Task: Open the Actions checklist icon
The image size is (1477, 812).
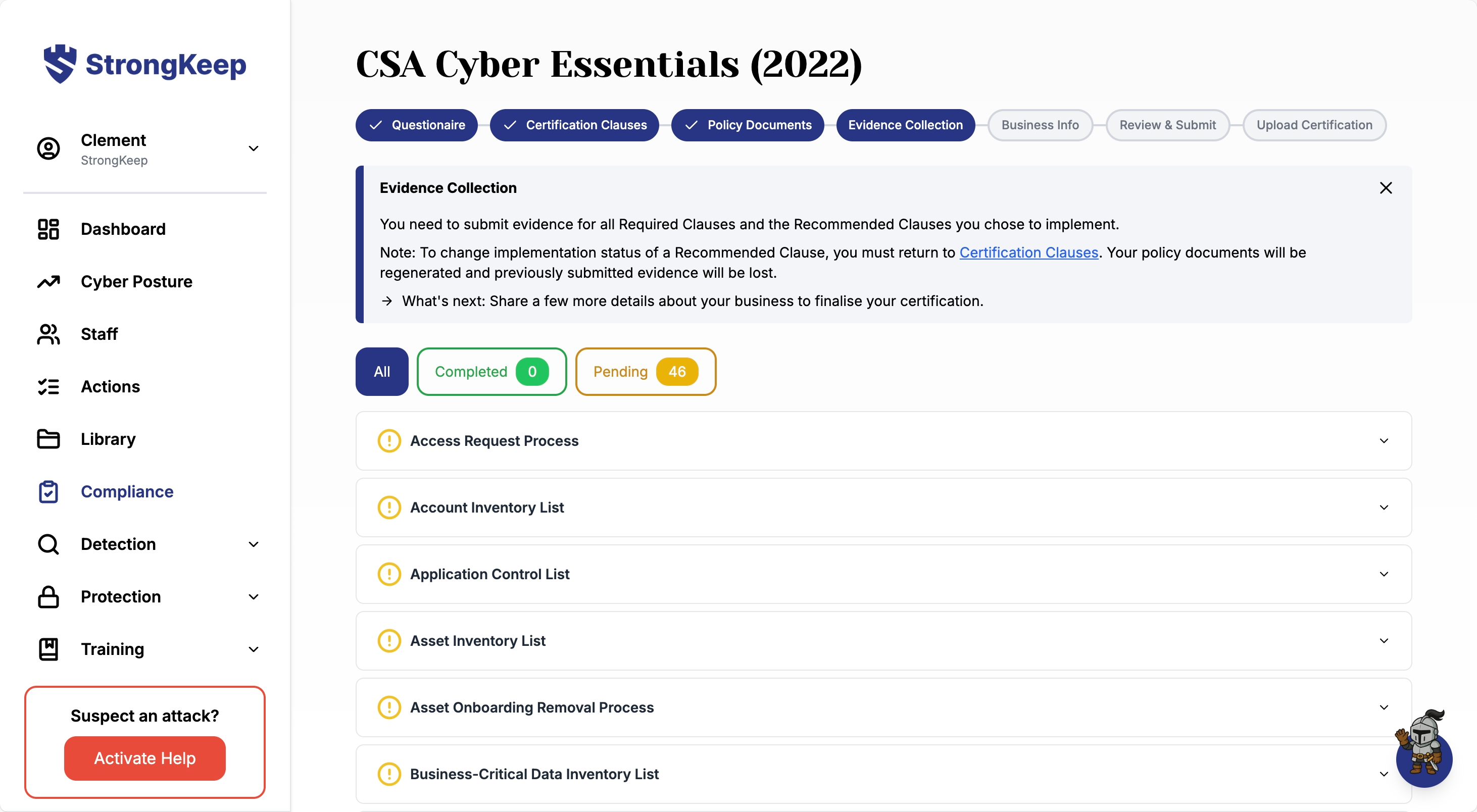Action: [48, 387]
